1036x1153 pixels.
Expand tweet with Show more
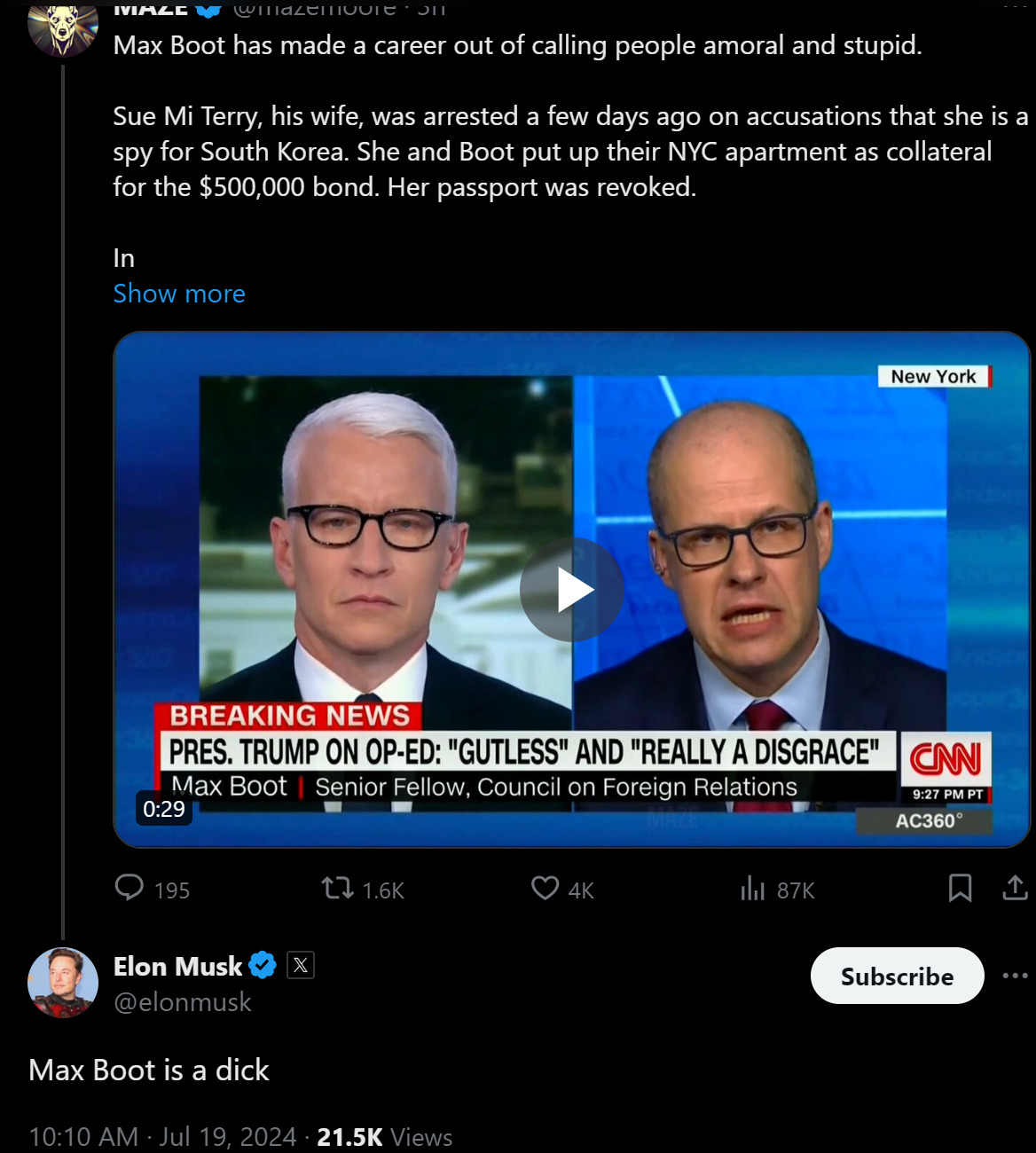pyautogui.click(x=179, y=294)
